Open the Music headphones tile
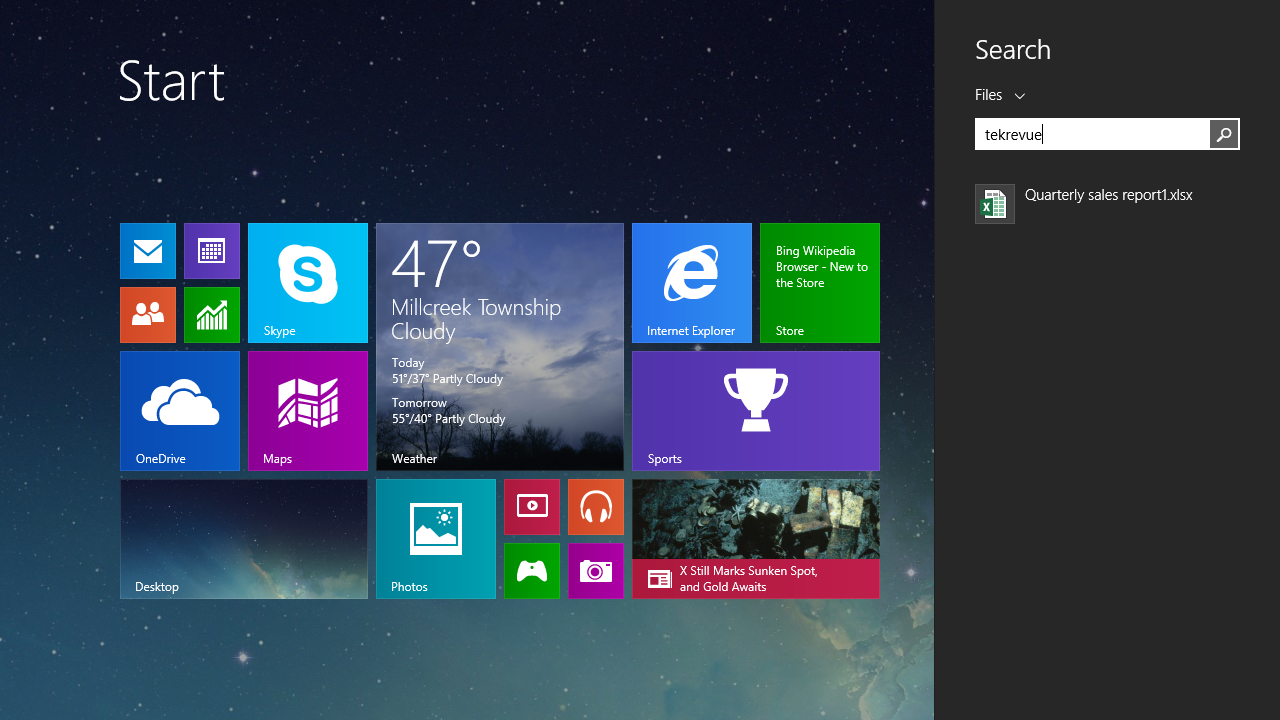This screenshot has width=1280, height=720. 596,507
